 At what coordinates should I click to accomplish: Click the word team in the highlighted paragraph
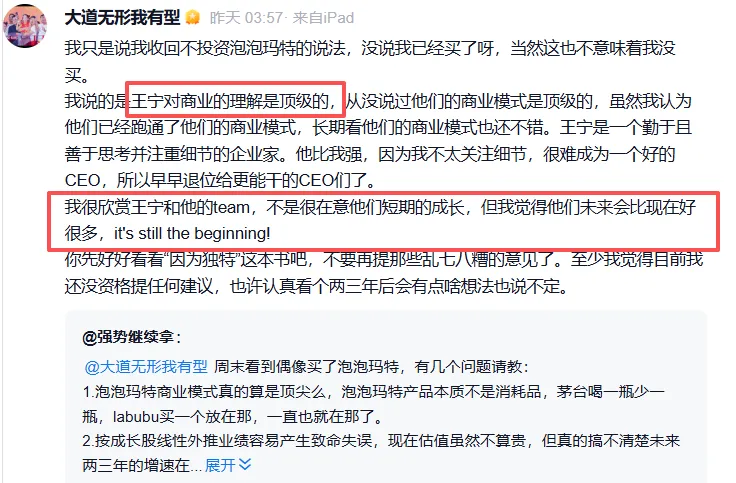231,207
